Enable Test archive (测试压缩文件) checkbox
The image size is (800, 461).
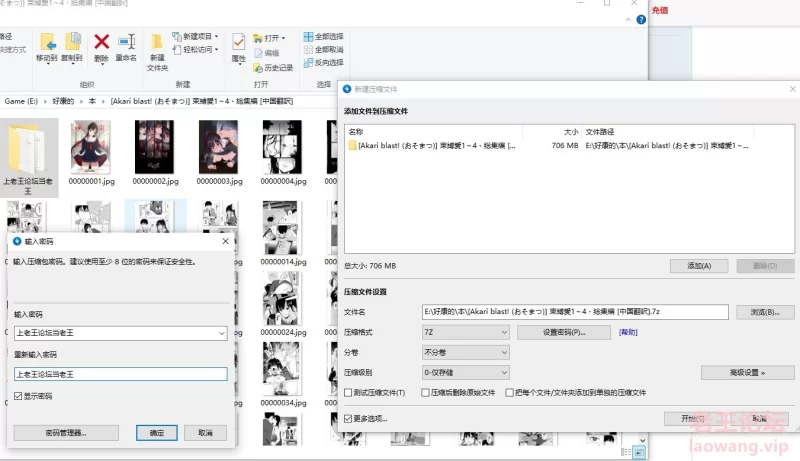pyautogui.click(x=348, y=393)
